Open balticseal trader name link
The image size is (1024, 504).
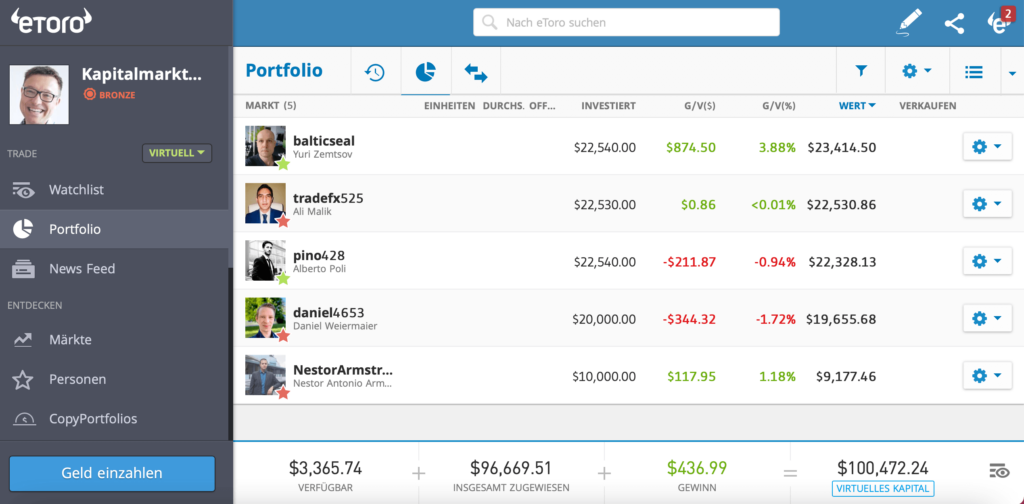(x=324, y=141)
